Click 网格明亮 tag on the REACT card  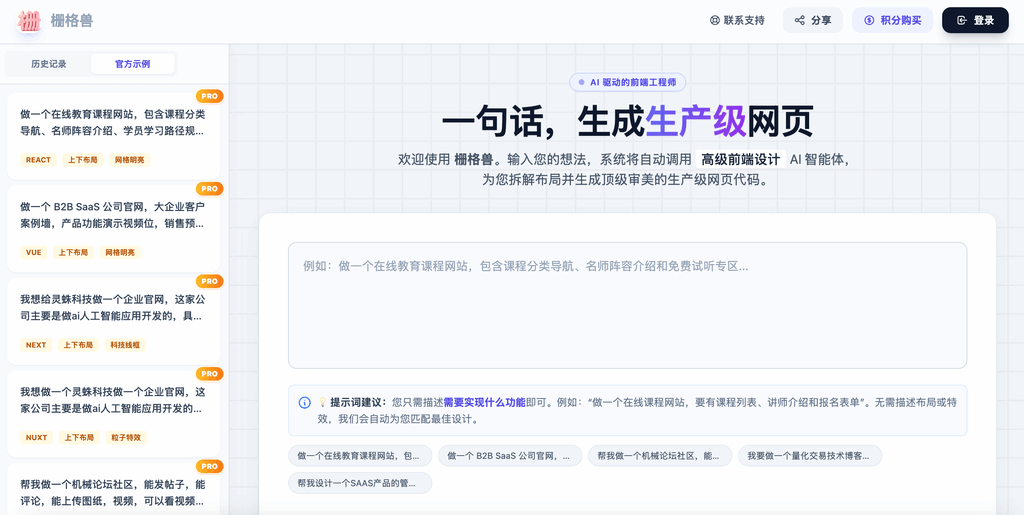click(x=130, y=160)
